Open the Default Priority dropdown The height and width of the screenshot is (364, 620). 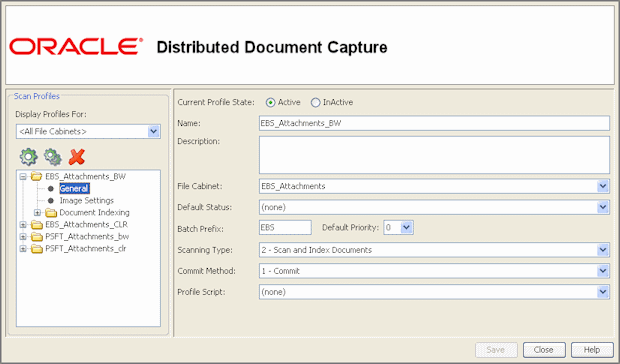[407, 228]
